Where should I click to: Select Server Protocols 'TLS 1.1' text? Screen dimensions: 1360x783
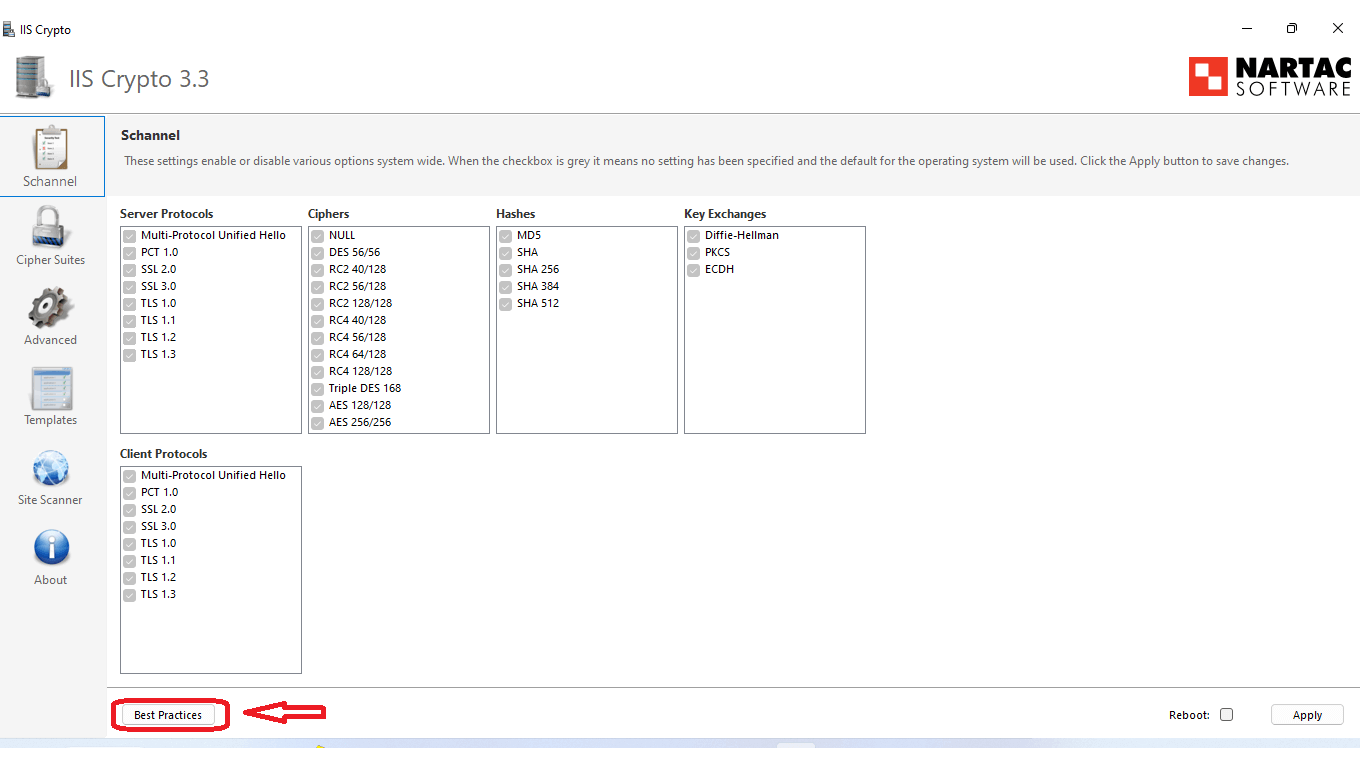coord(158,321)
